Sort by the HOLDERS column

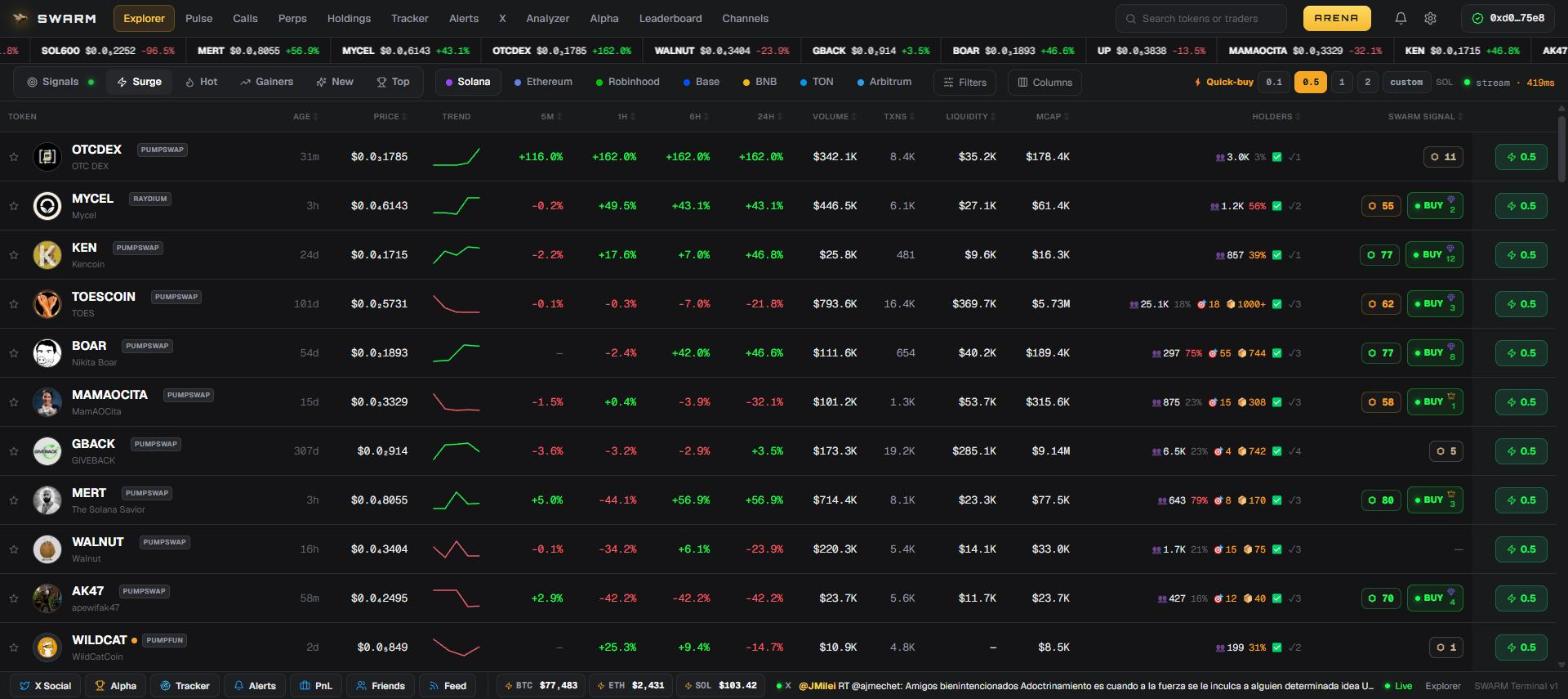[x=1276, y=117]
